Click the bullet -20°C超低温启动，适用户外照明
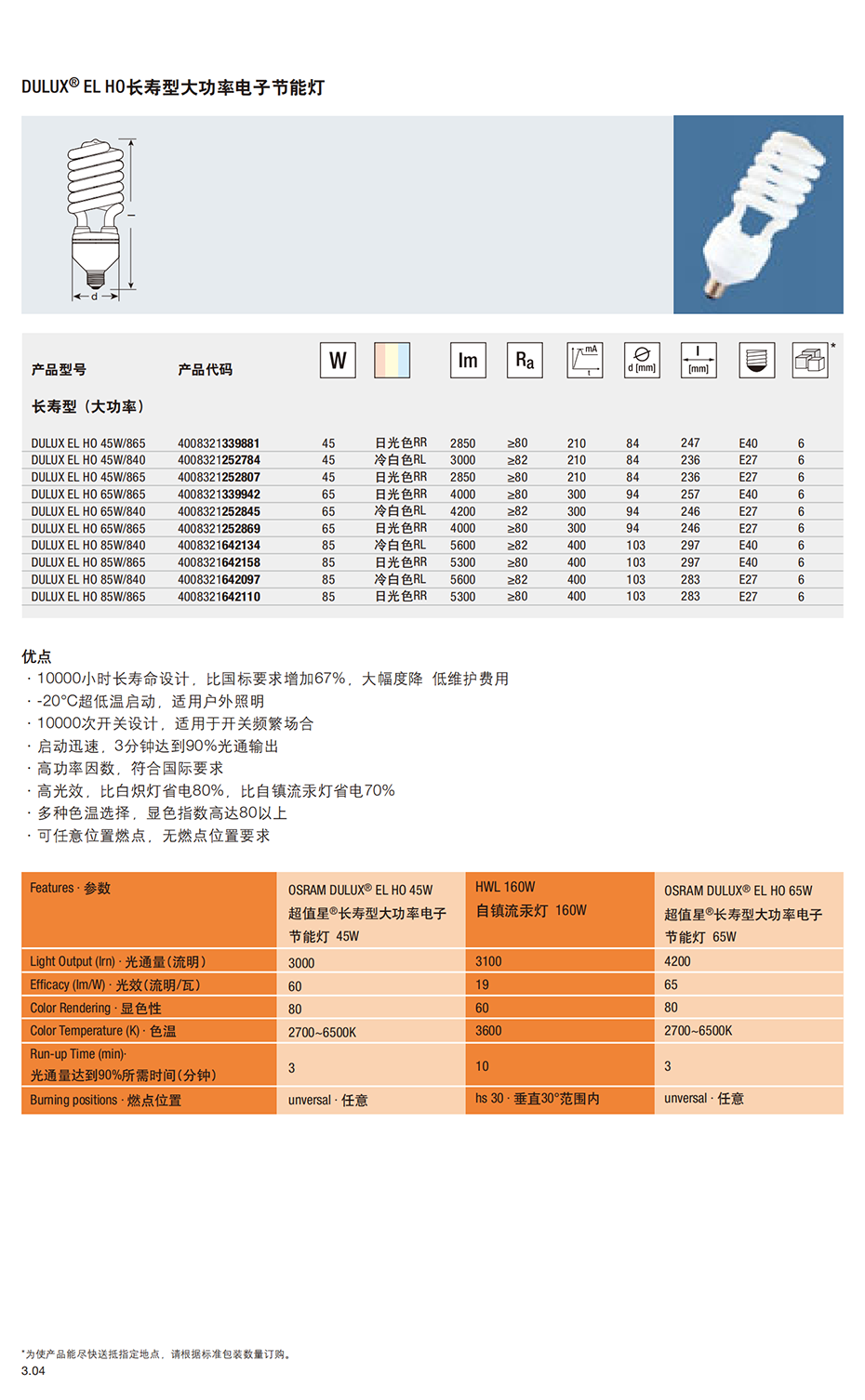The width and height of the screenshot is (865, 1400). (x=145, y=701)
